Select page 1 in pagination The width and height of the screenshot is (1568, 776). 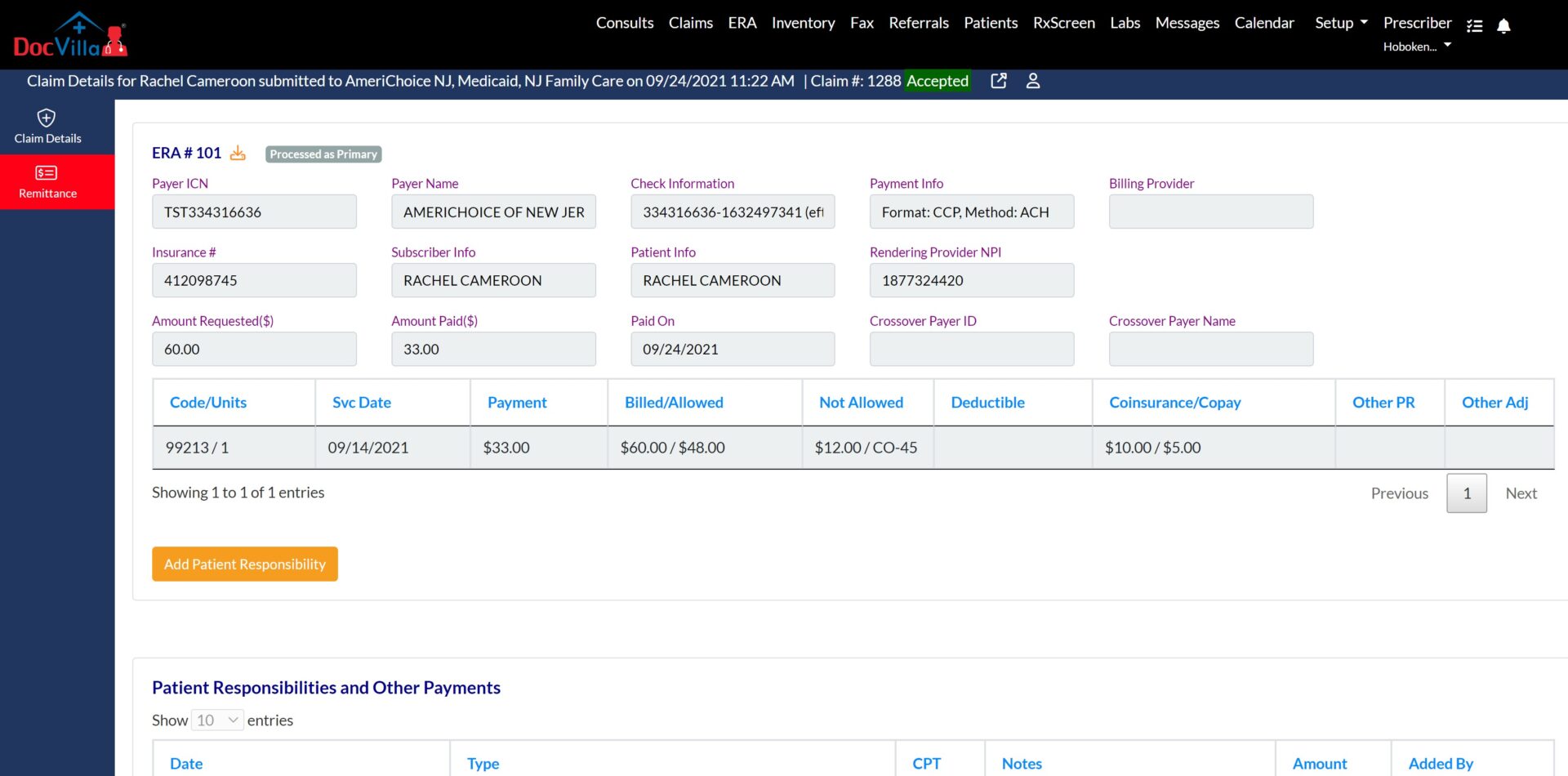[x=1466, y=493]
